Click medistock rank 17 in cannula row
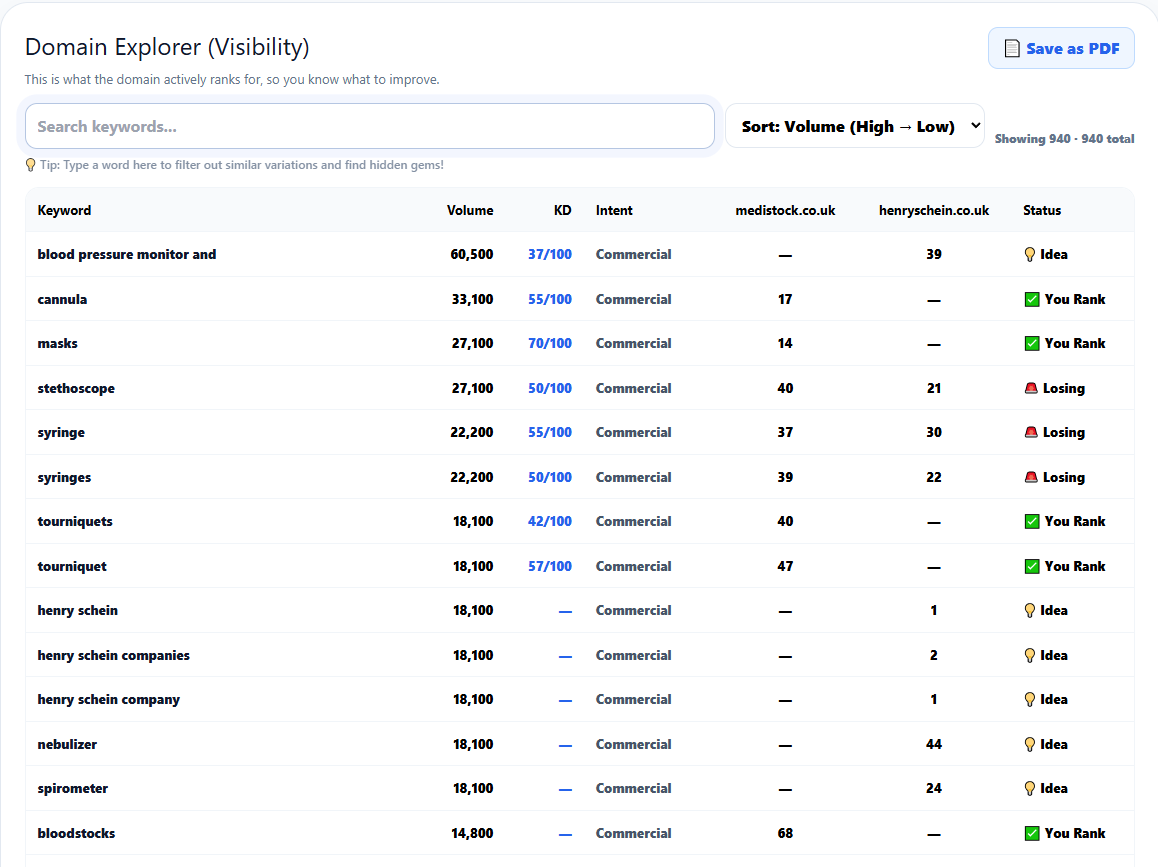The width and height of the screenshot is (1158, 867). tap(785, 299)
